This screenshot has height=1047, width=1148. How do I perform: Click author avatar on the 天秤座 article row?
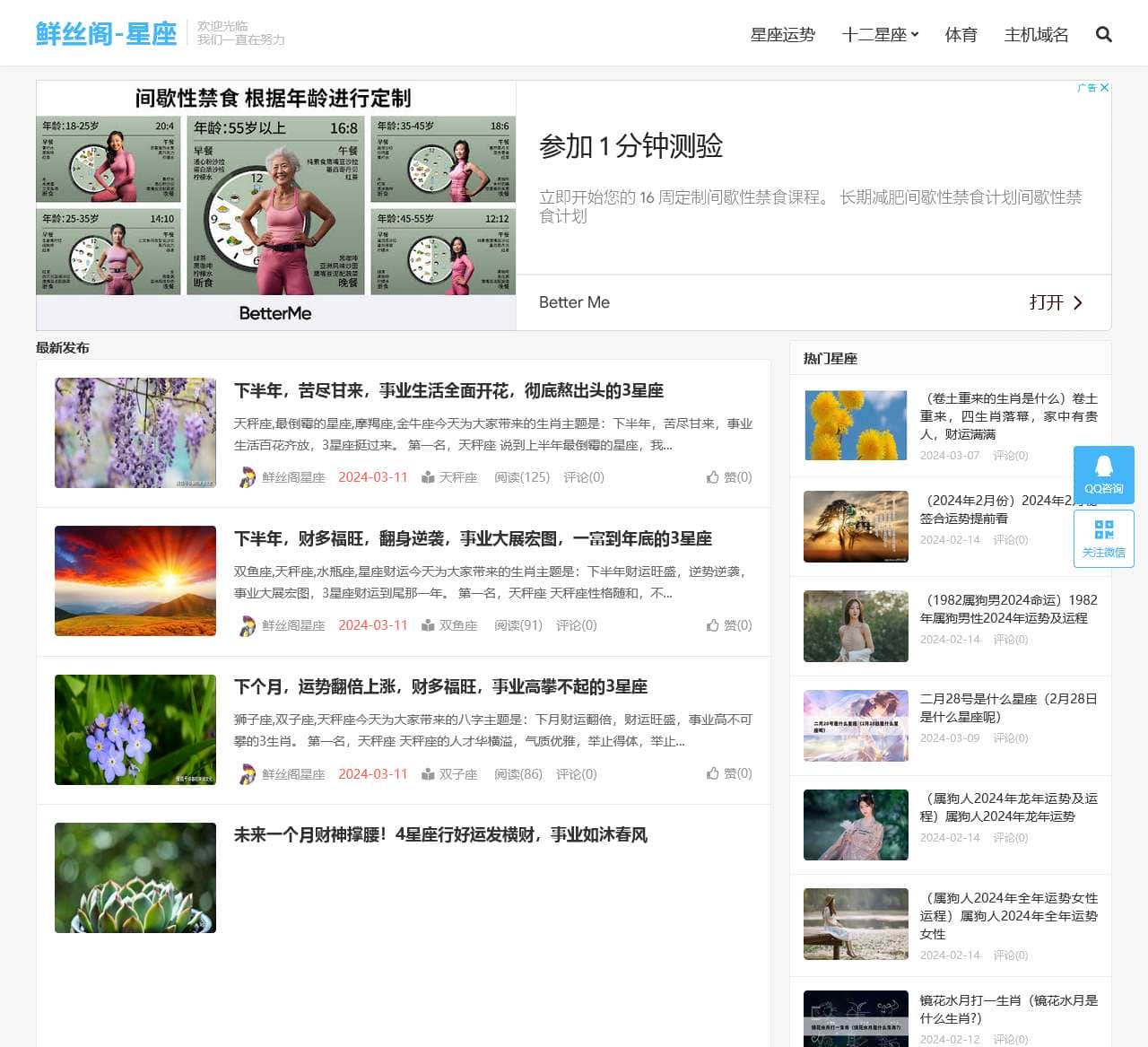click(x=247, y=477)
